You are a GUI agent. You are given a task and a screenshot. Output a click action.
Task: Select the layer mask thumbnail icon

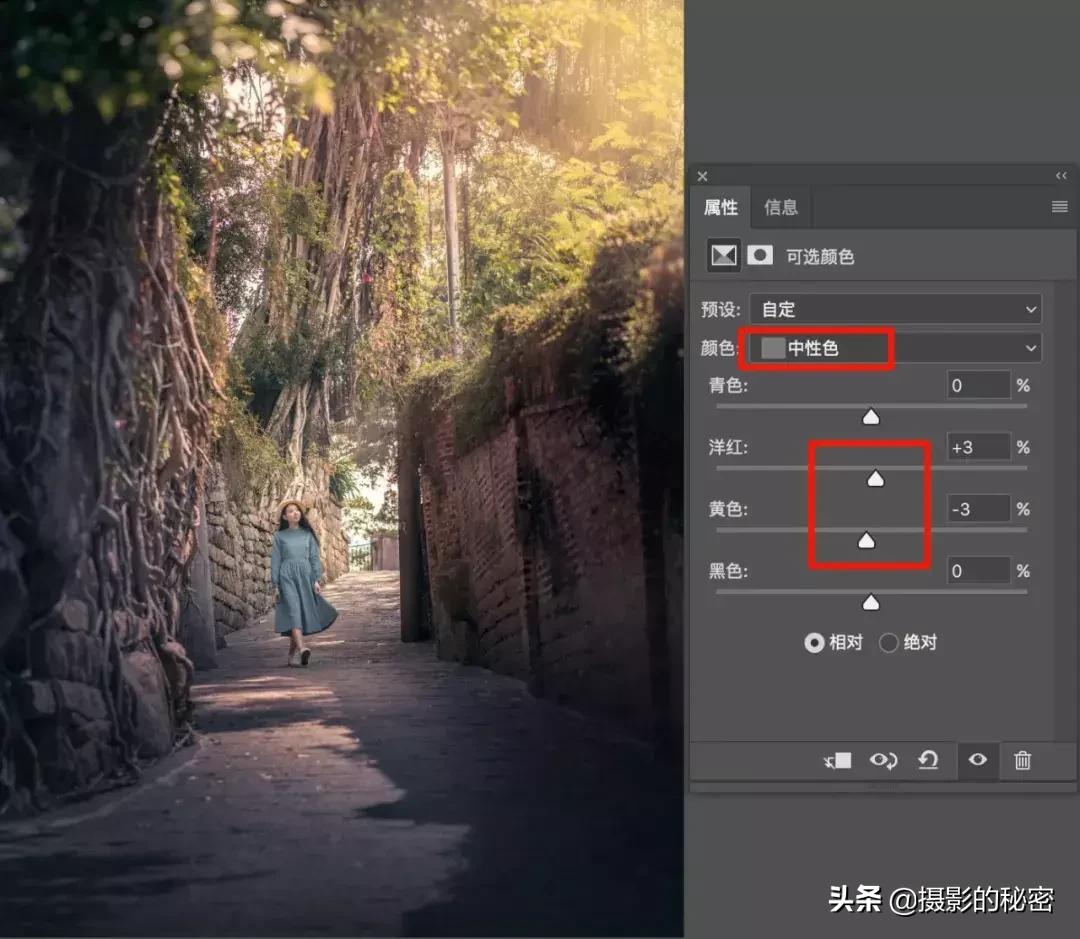point(760,255)
